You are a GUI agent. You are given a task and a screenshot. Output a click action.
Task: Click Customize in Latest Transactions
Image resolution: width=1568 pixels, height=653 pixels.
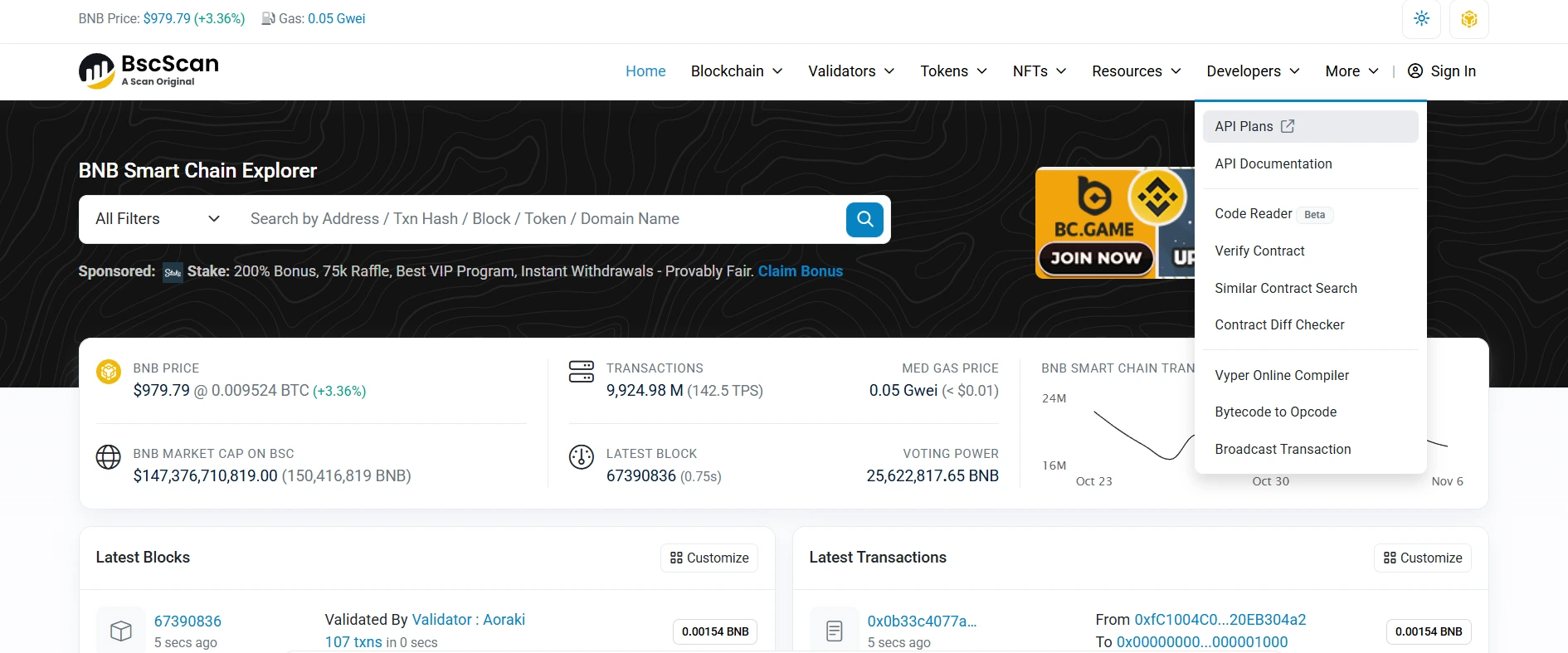pyautogui.click(x=1423, y=558)
